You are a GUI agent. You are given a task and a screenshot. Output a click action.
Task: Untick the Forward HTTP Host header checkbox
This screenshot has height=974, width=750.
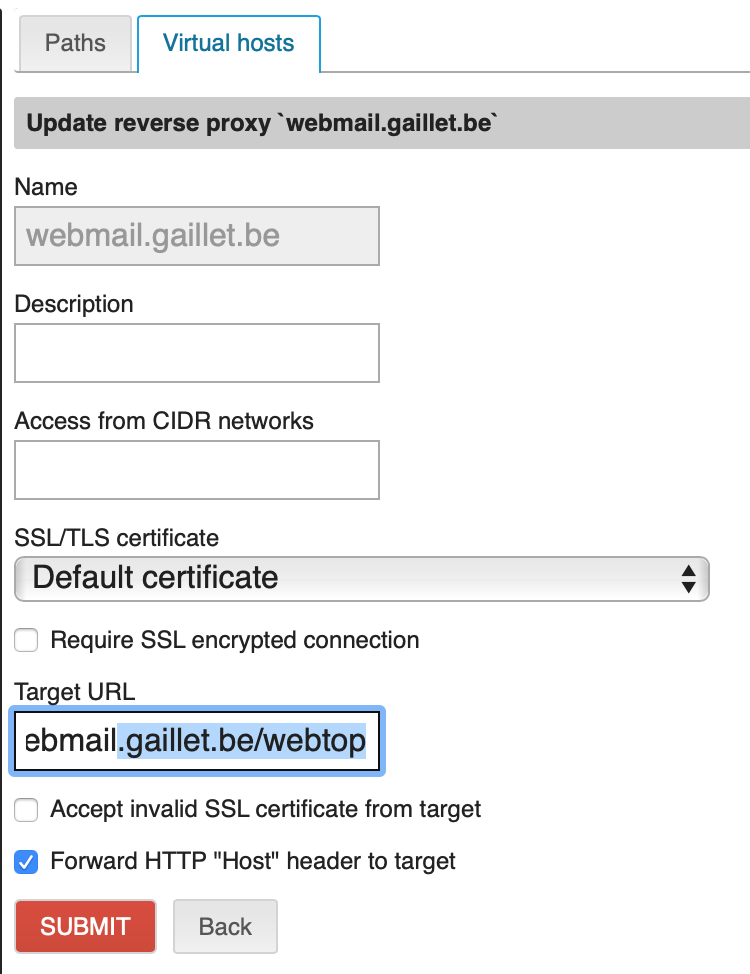pyautogui.click(x=27, y=860)
